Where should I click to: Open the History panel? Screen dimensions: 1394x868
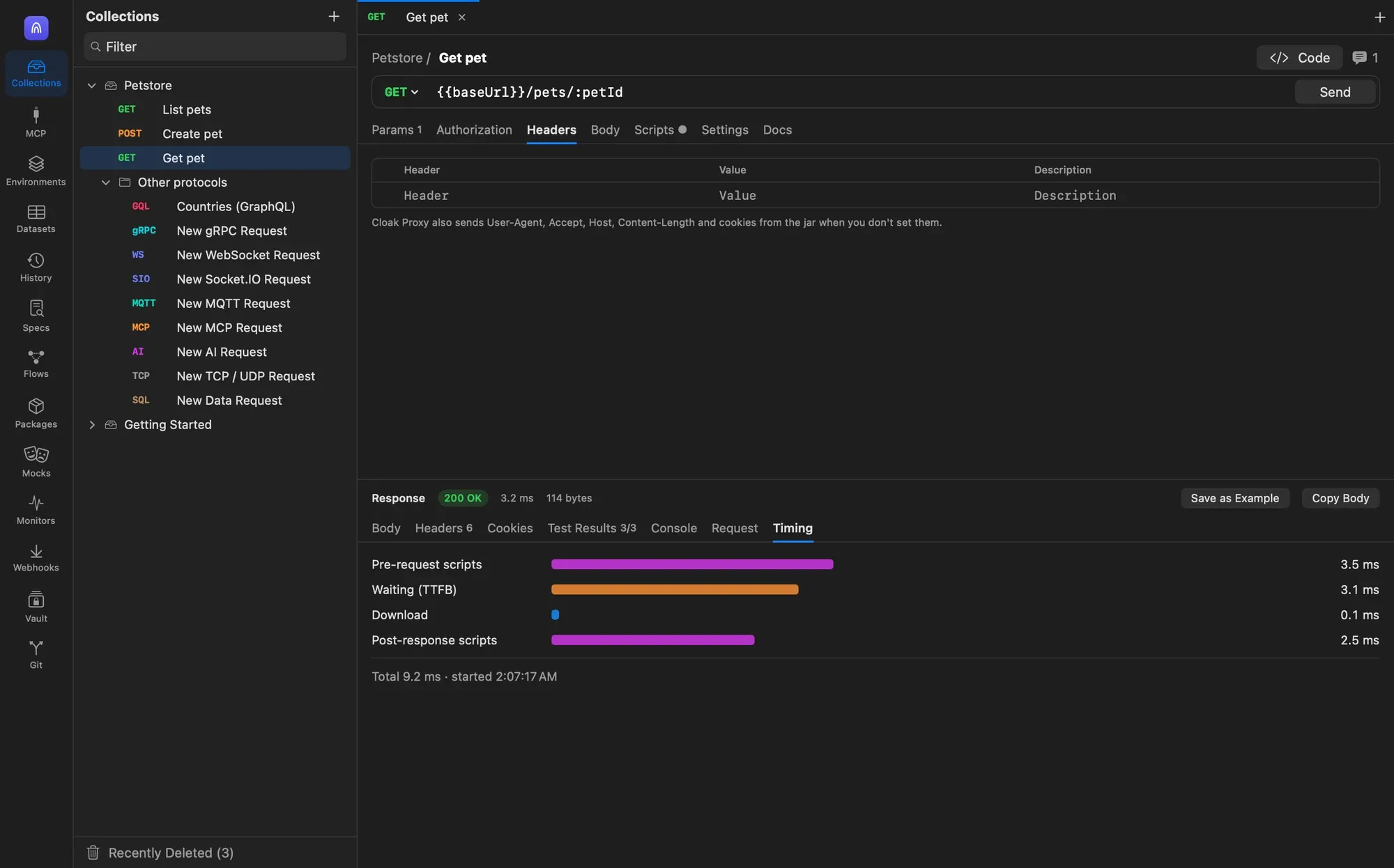click(x=36, y=268)
